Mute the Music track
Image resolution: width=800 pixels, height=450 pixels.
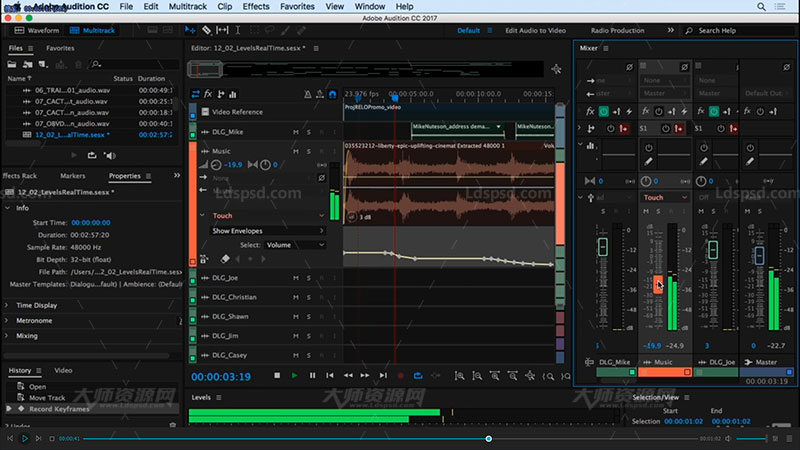[x=296, y=152]
